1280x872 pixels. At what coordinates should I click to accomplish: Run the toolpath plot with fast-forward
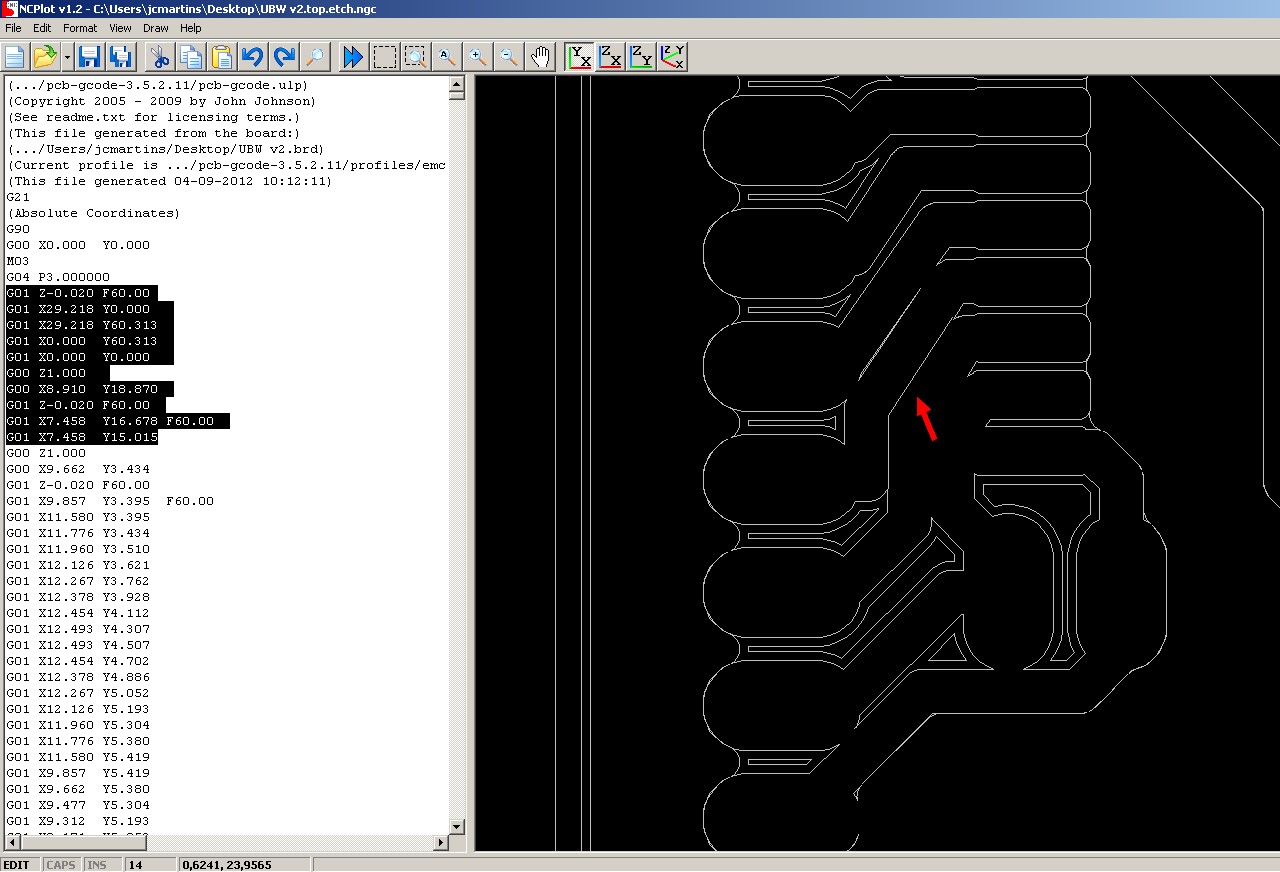[x=353, y=57]
